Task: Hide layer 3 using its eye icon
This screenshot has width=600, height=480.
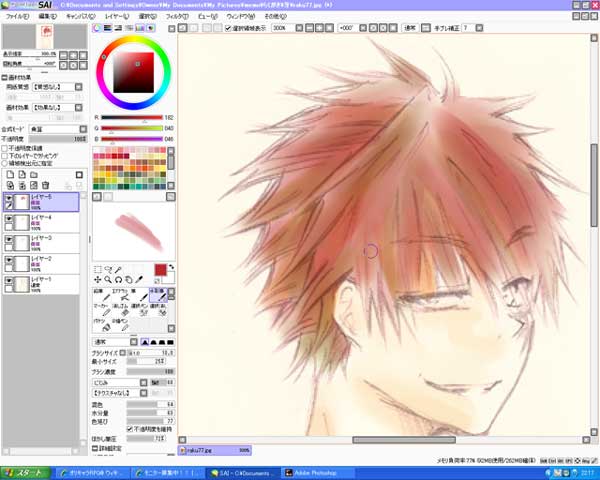Action: click(8, 240)
